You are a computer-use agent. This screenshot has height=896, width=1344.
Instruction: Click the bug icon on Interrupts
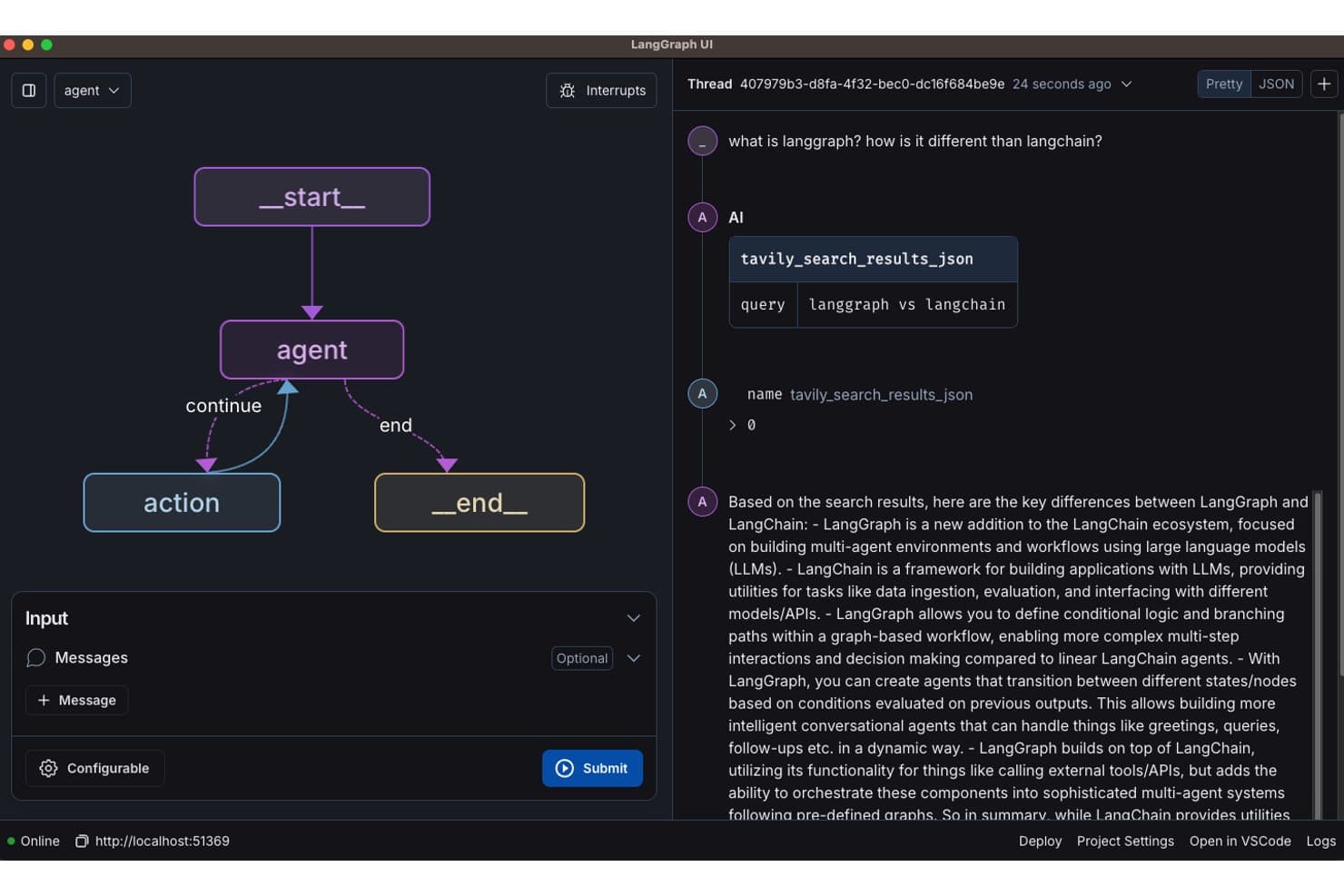pos(568,91)
